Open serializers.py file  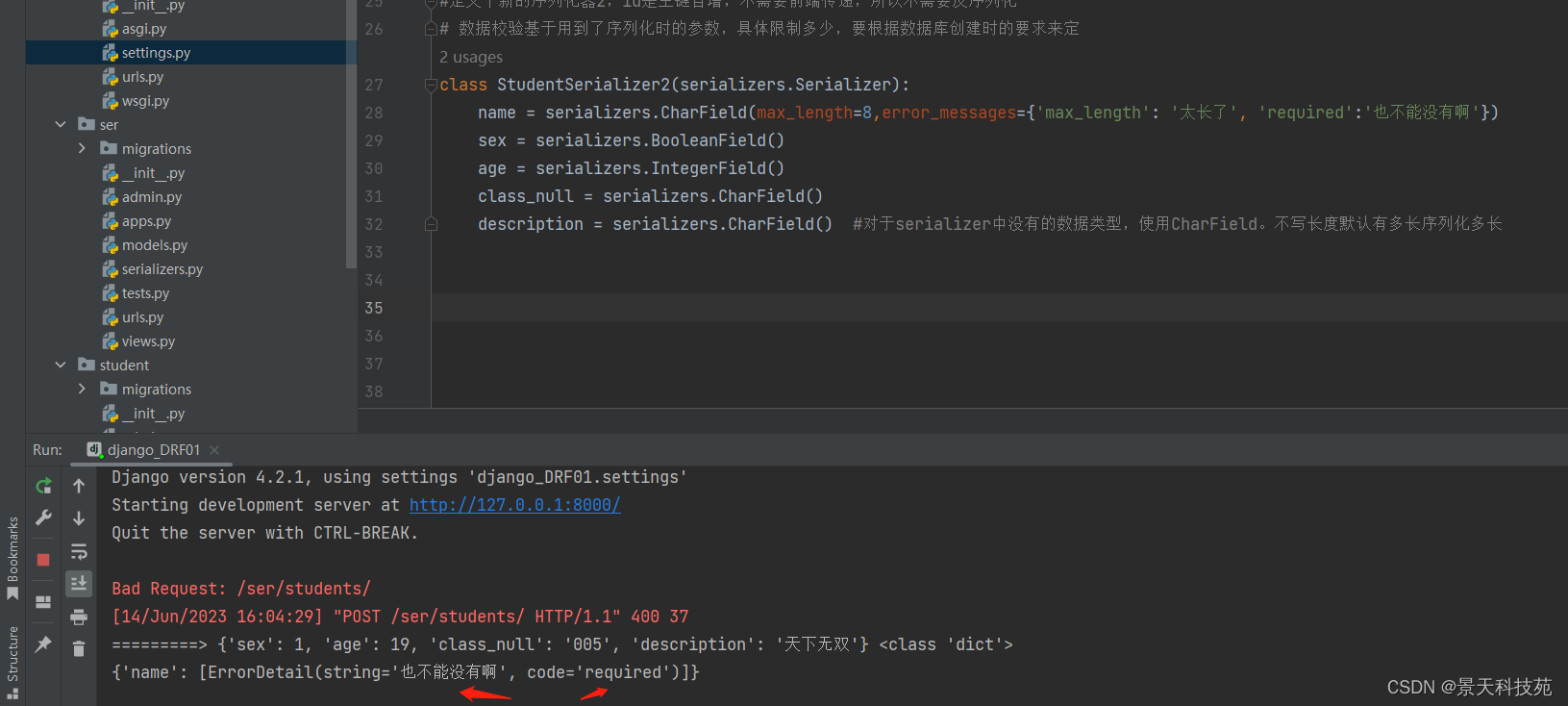pos(162,269)
